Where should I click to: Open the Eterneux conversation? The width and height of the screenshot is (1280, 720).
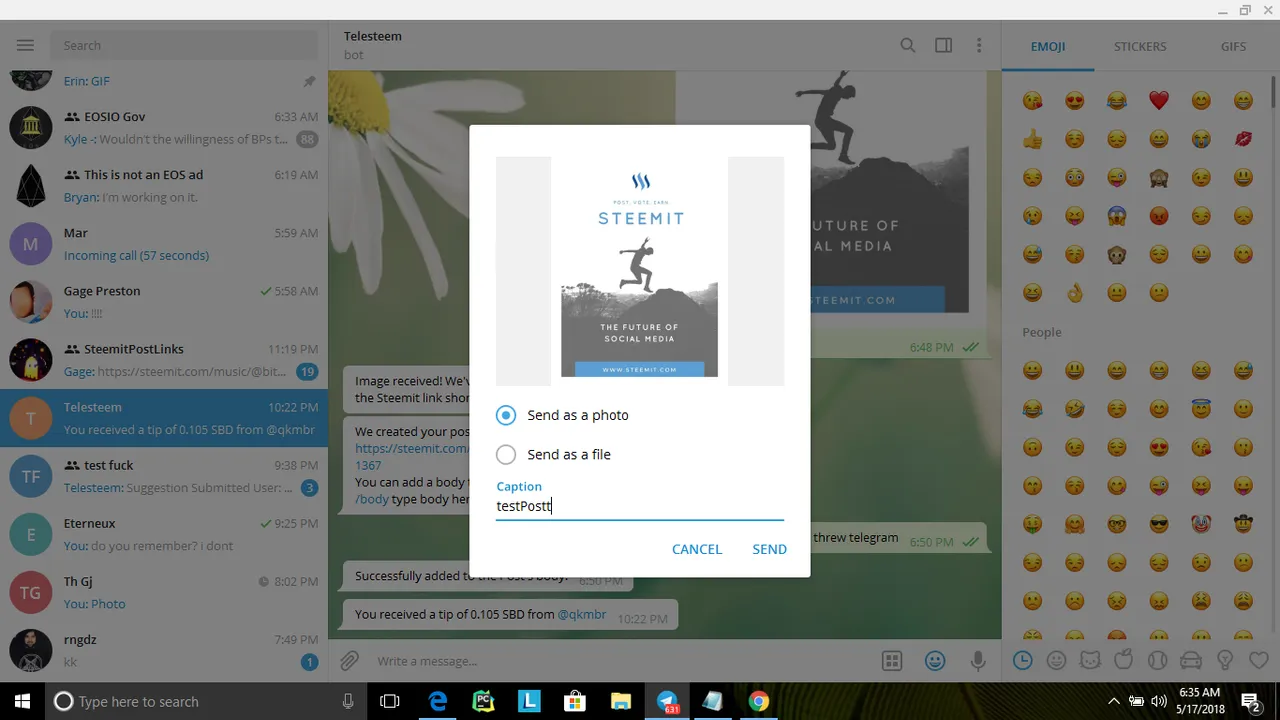tap(164, 534)
